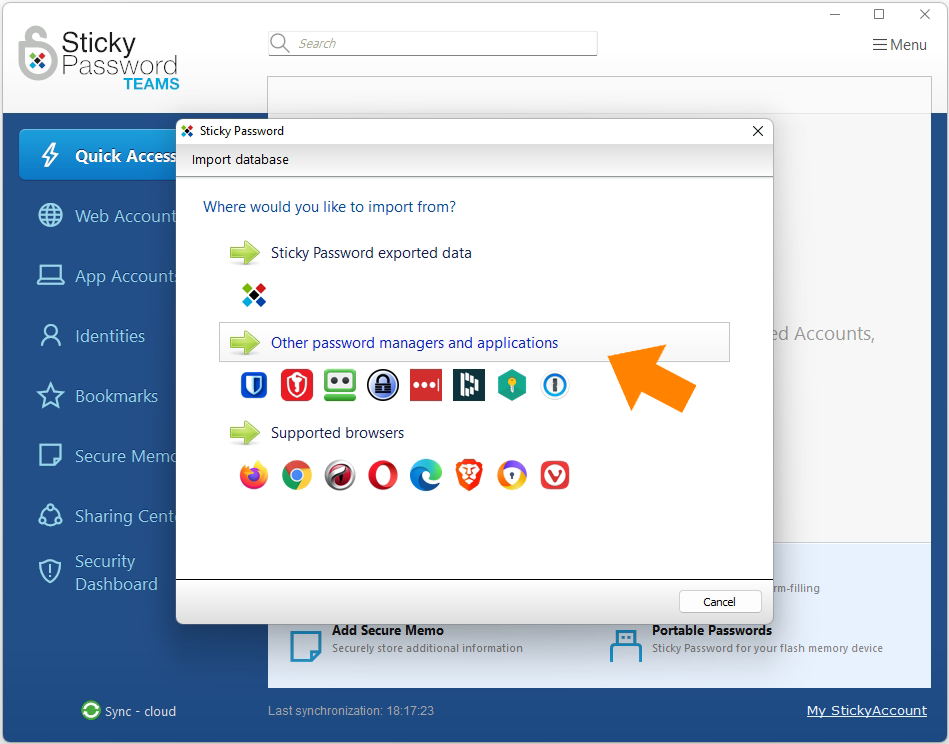Click the teal hexagon key icon
The width and height of the screenshot is (949, 744).
click(x=512, y=385)
